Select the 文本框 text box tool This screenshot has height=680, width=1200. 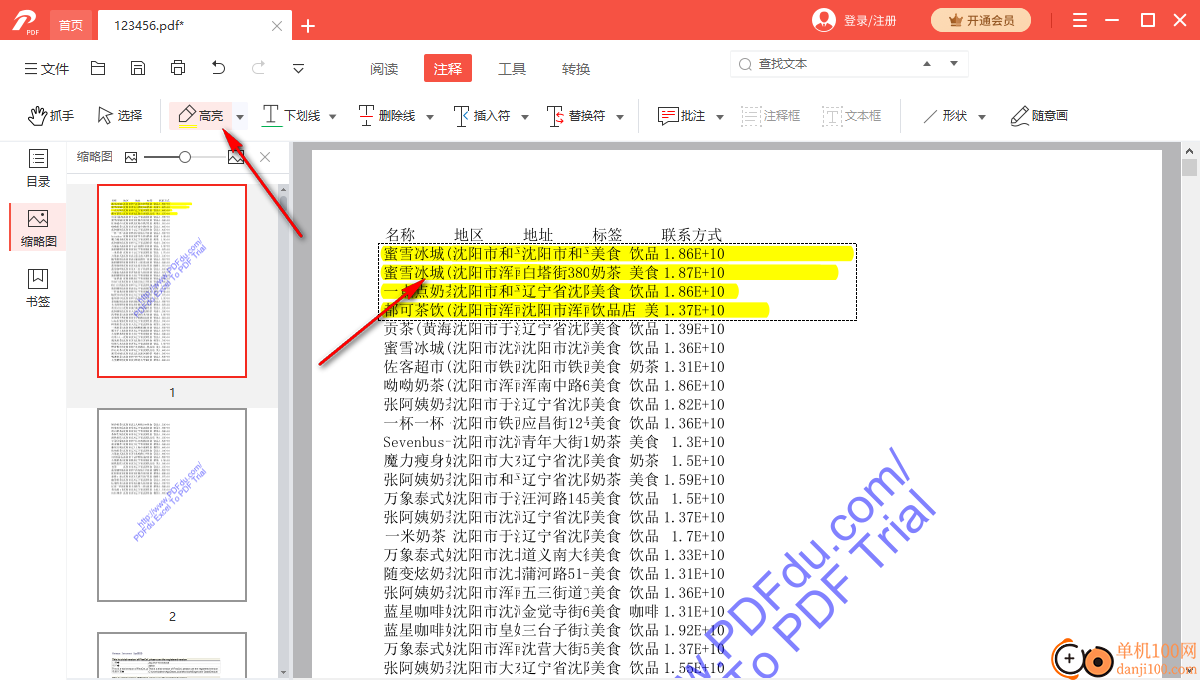point(852,116)
